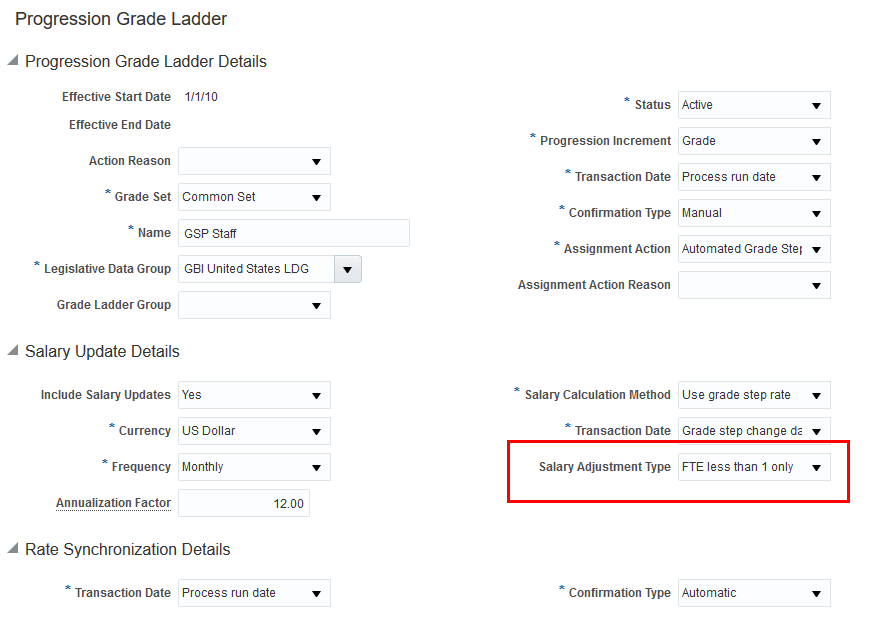Click the Annualization Factor input field
Viewport: 880px width, 638px height.
click(244, 503)
